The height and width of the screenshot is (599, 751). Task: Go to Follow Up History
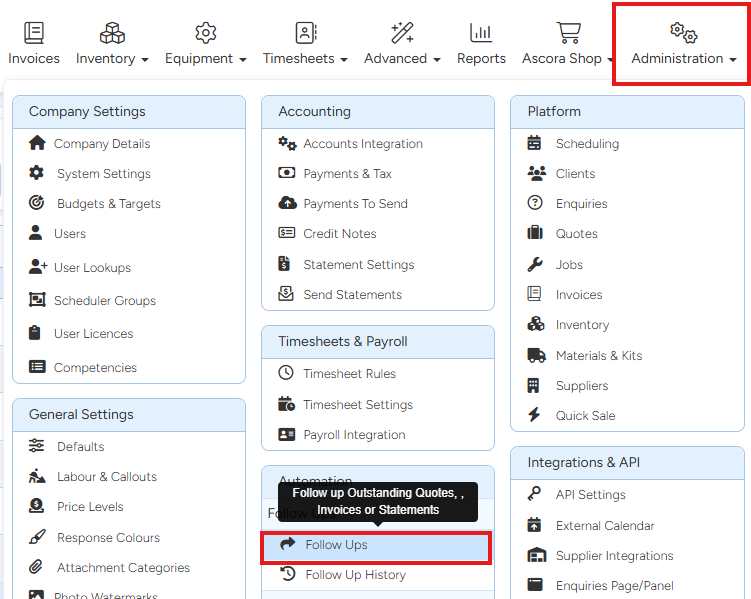[355, 575]
